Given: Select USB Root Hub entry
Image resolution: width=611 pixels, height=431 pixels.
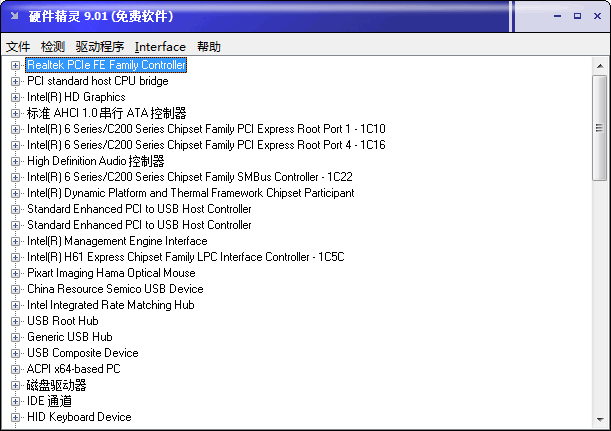Looking at the screenshot, I should (x=62, y=321).
